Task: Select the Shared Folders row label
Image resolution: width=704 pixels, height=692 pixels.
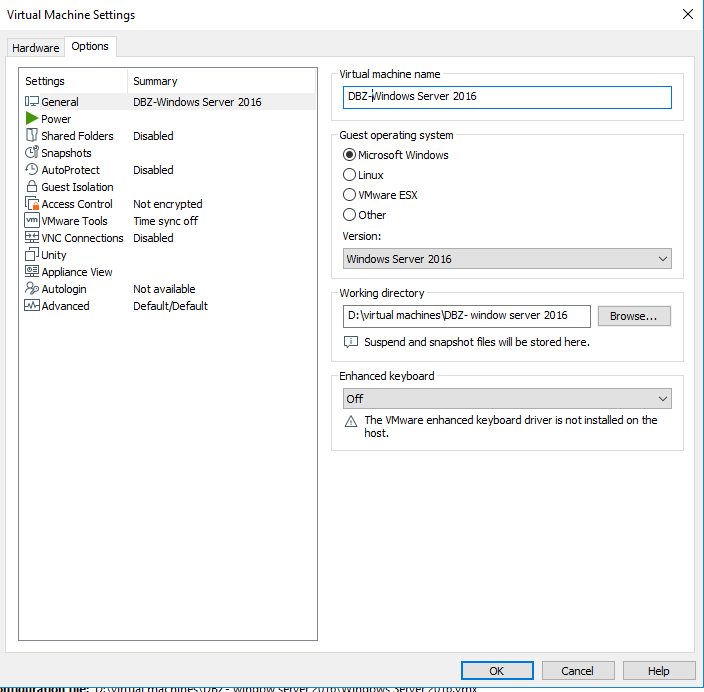Action: [77, 136]
